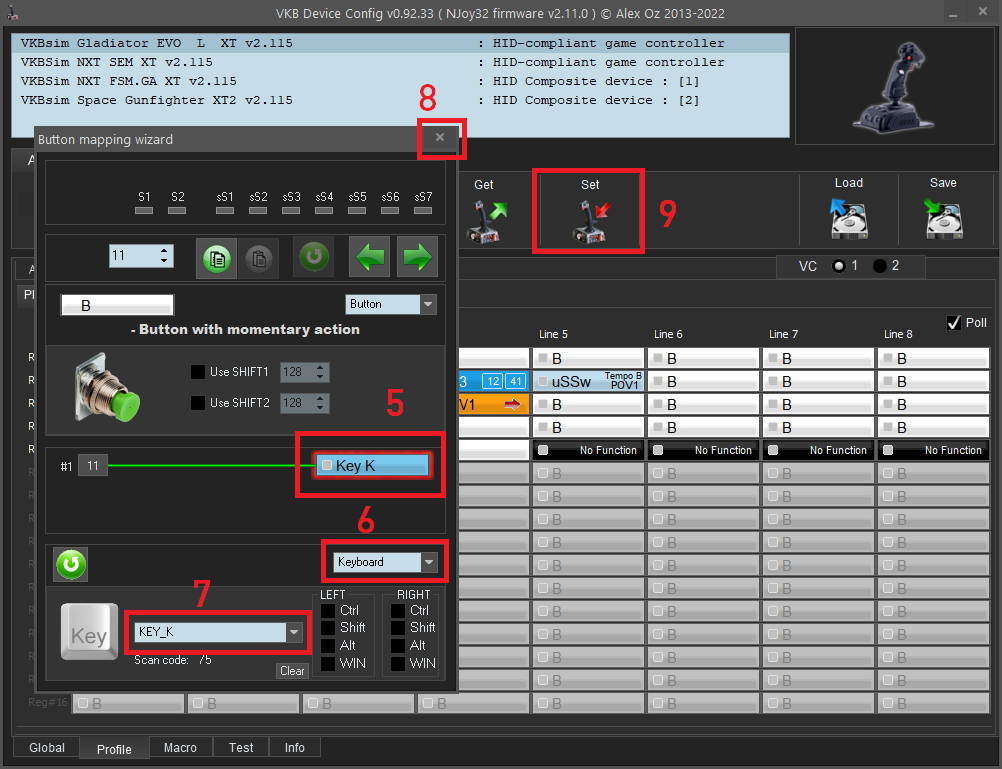This screenshot has height=769, width=1002.
Task: Click the grey paste button in wizard
Action: tap(259, 258)
